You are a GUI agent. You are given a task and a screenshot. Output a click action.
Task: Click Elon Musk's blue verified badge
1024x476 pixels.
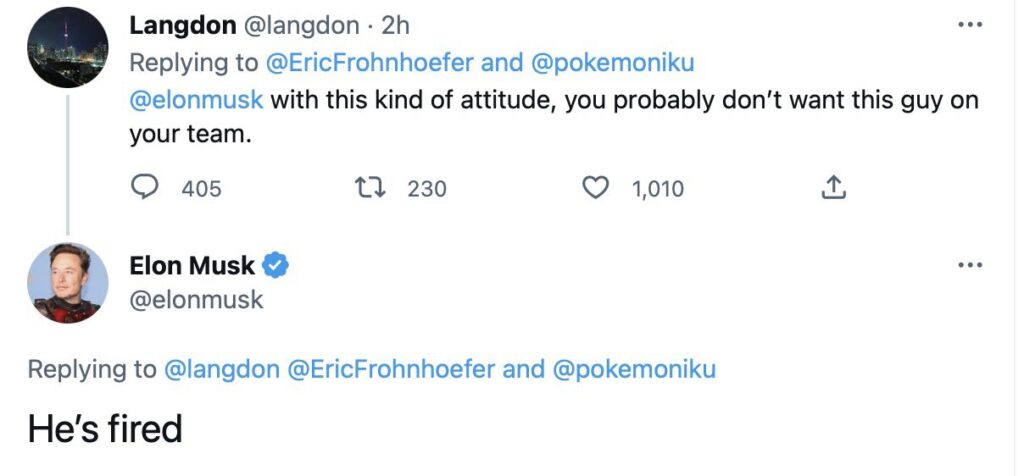click(x=276, y=265)
